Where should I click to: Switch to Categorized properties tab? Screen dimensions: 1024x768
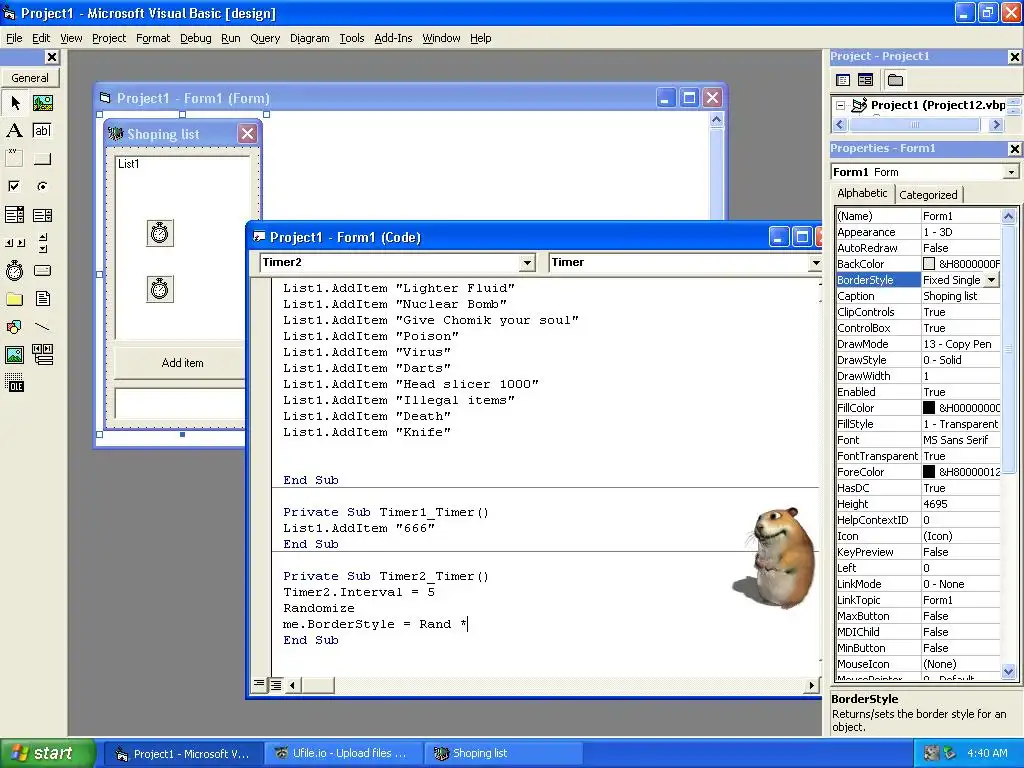pyautogui.click(x=928, y=195)
